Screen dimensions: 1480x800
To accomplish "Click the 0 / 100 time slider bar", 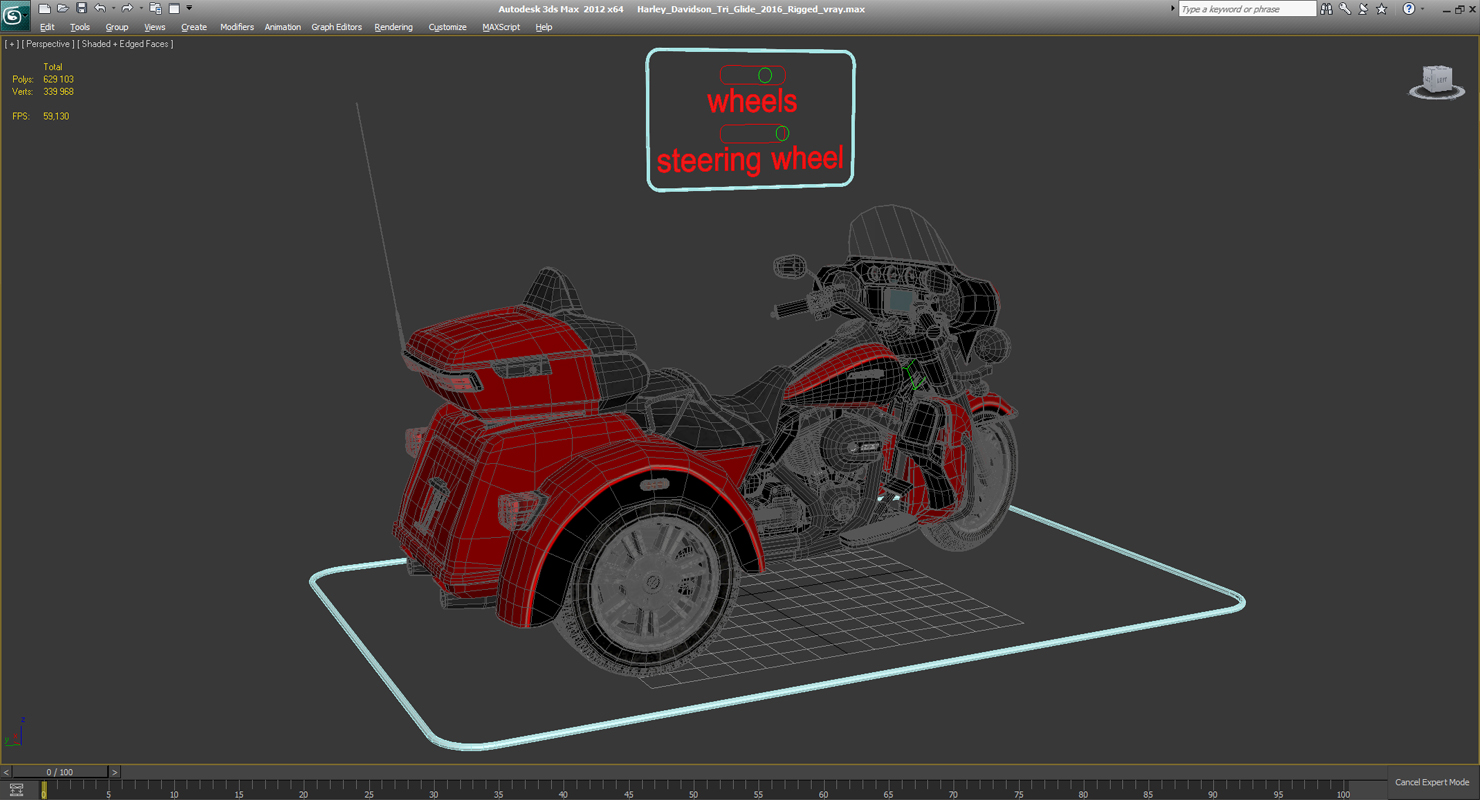I will (60, 772).
